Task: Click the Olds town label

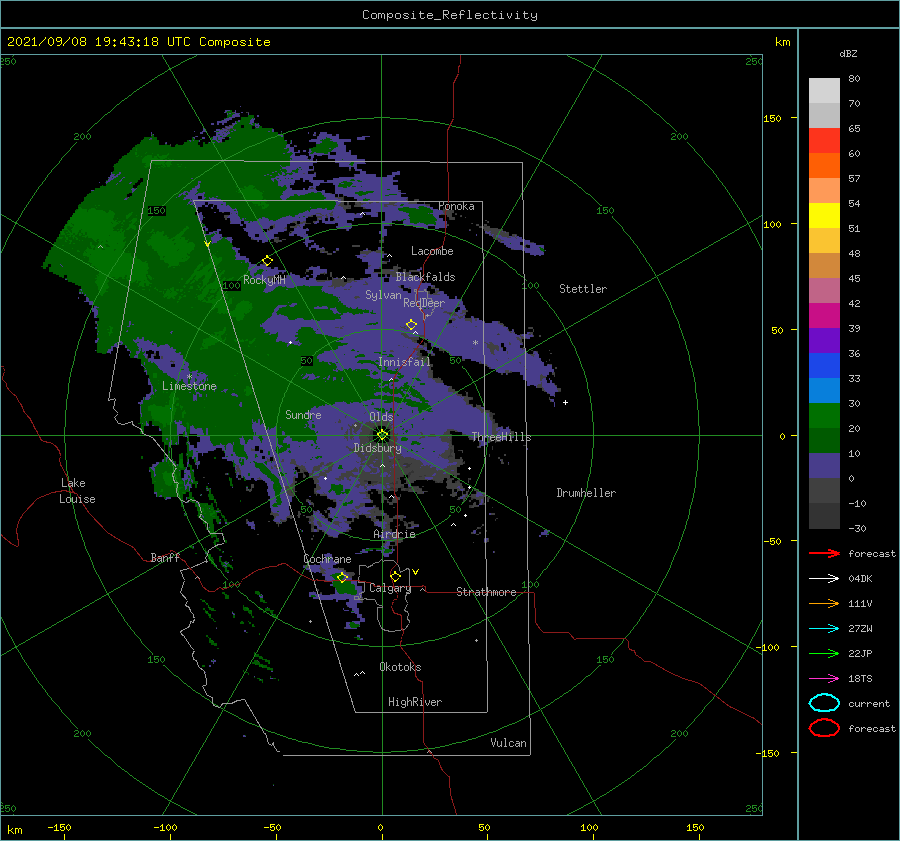Action: (x=381, y=417)
